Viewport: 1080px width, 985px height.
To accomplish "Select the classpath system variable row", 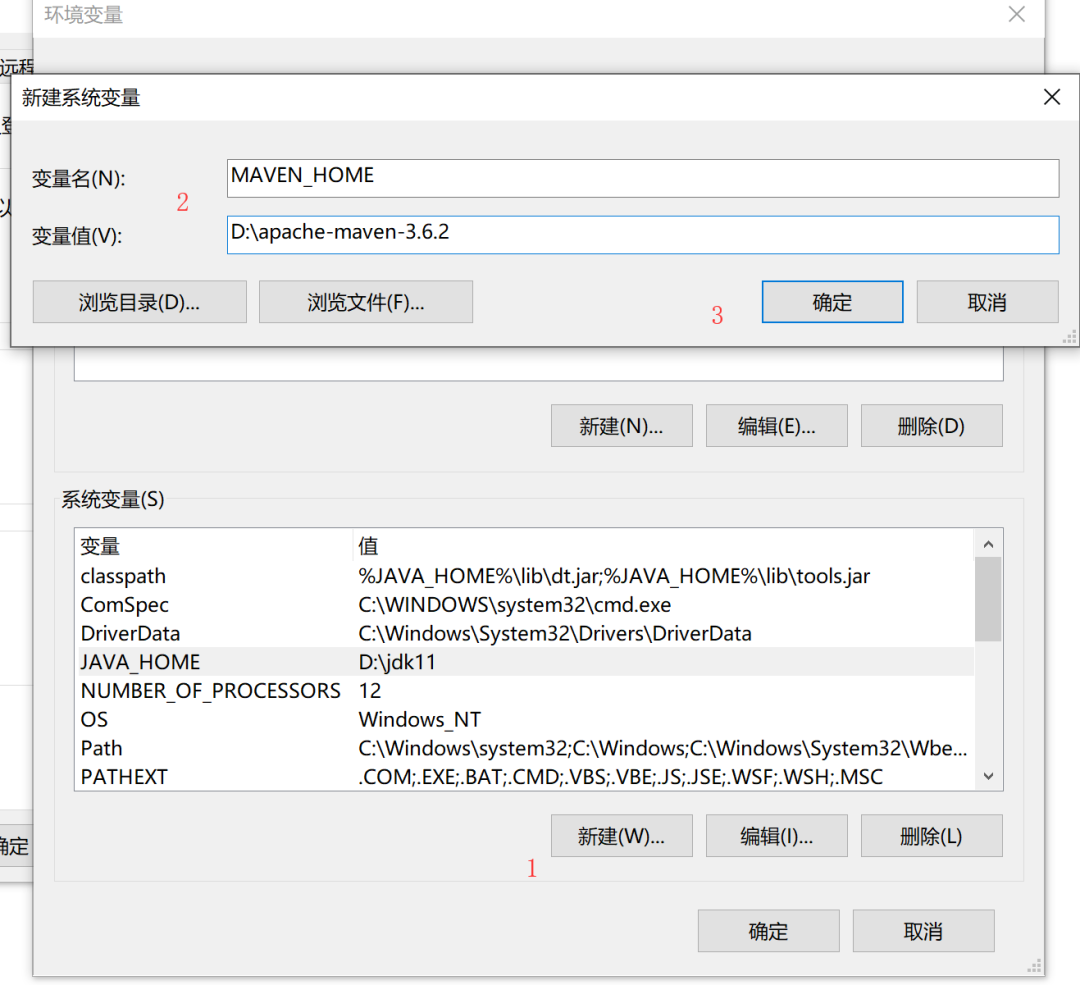I will pos(525,576).
